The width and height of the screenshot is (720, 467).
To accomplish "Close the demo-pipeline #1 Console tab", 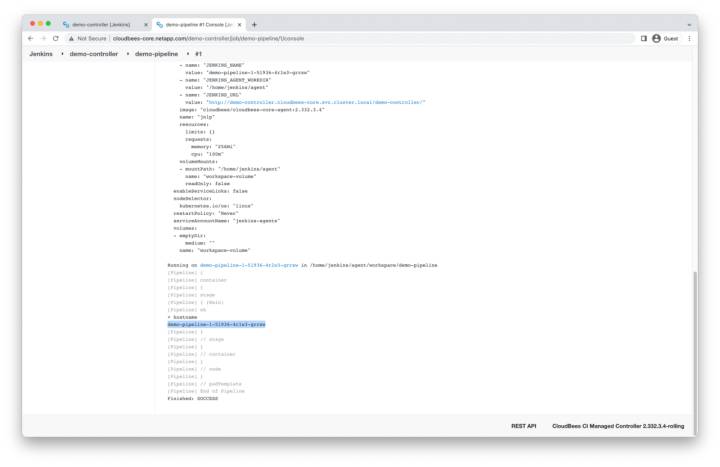I will click(239, 24).
